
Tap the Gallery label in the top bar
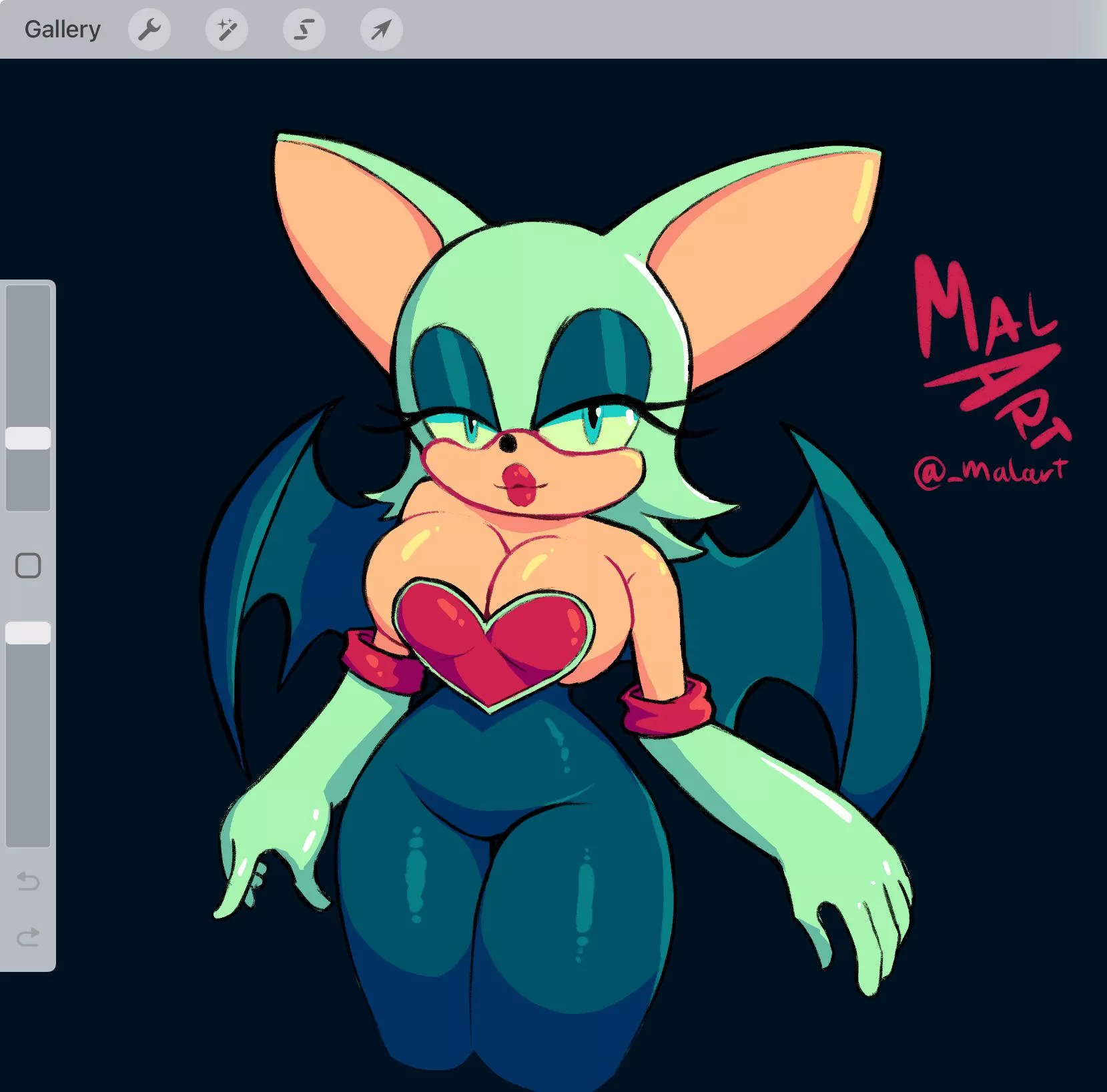tap(62, 29)
